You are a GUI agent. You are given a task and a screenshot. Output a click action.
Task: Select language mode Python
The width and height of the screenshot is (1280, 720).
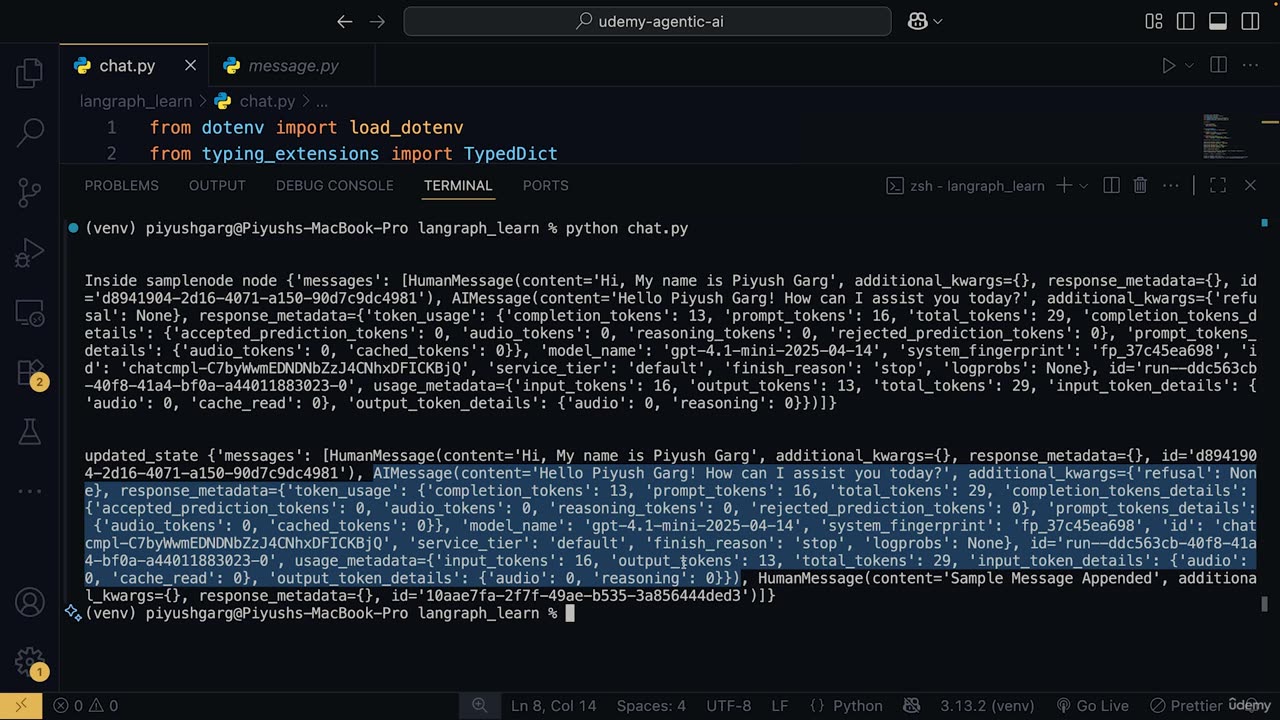(x=845, y=705)
